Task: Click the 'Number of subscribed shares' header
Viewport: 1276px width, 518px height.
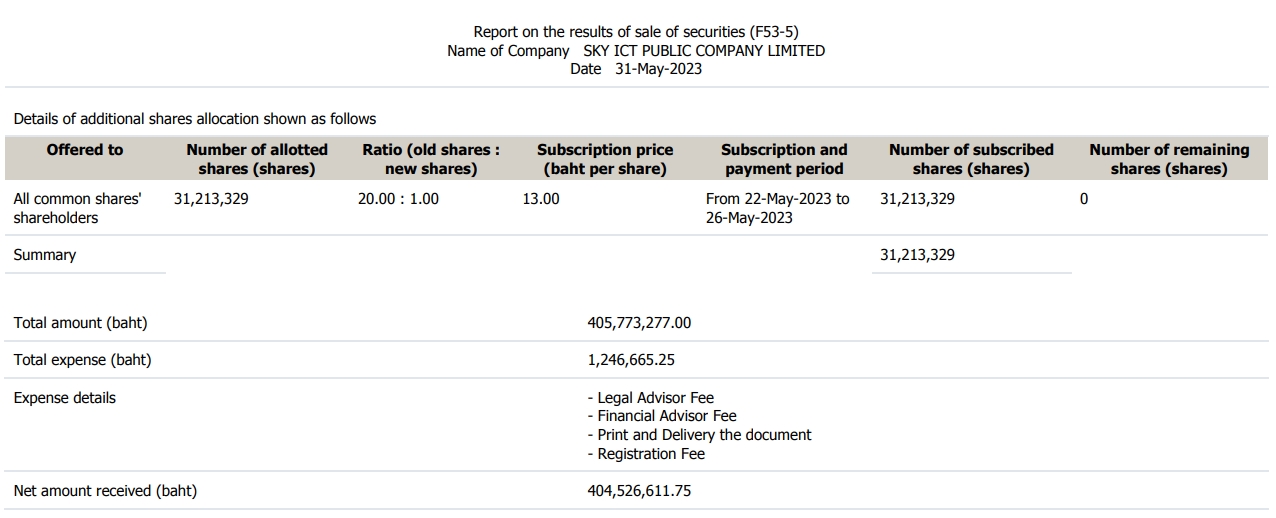Action: (971, 159)
